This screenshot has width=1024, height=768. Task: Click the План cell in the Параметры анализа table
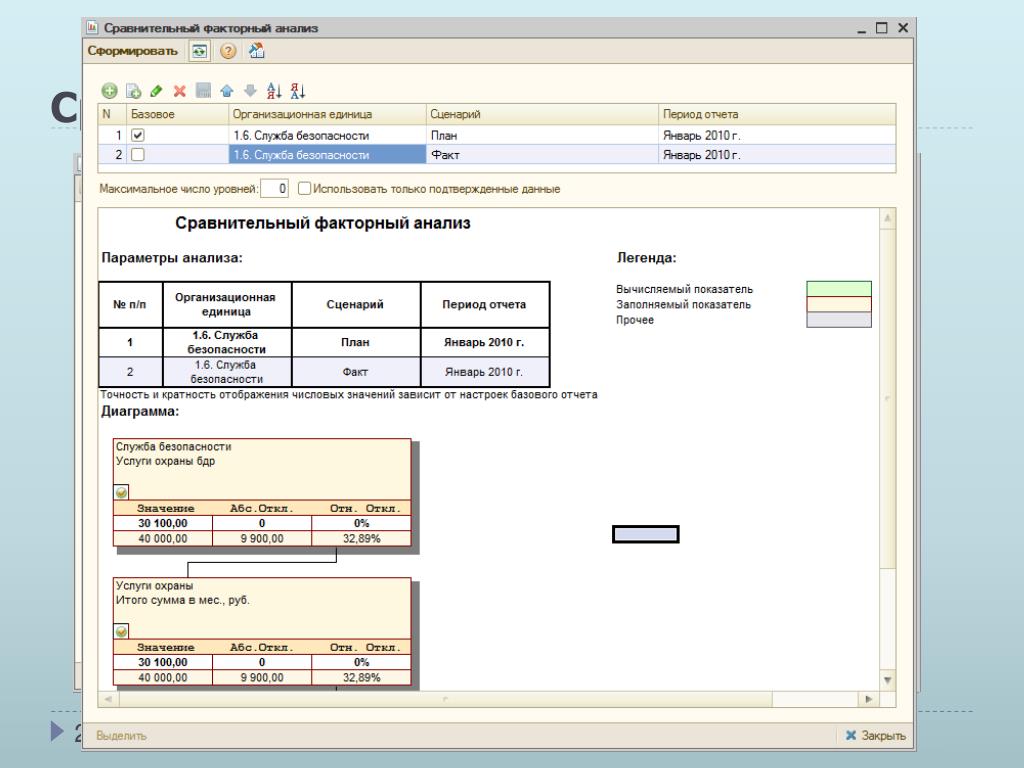point(356,342)
